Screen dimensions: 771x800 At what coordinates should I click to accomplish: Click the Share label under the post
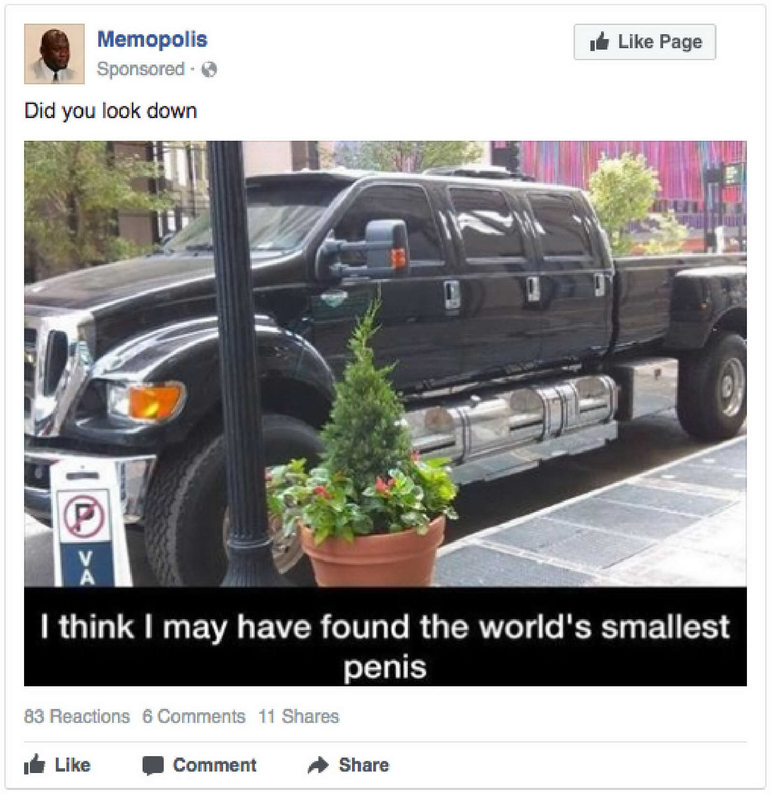tap(364, 765)
